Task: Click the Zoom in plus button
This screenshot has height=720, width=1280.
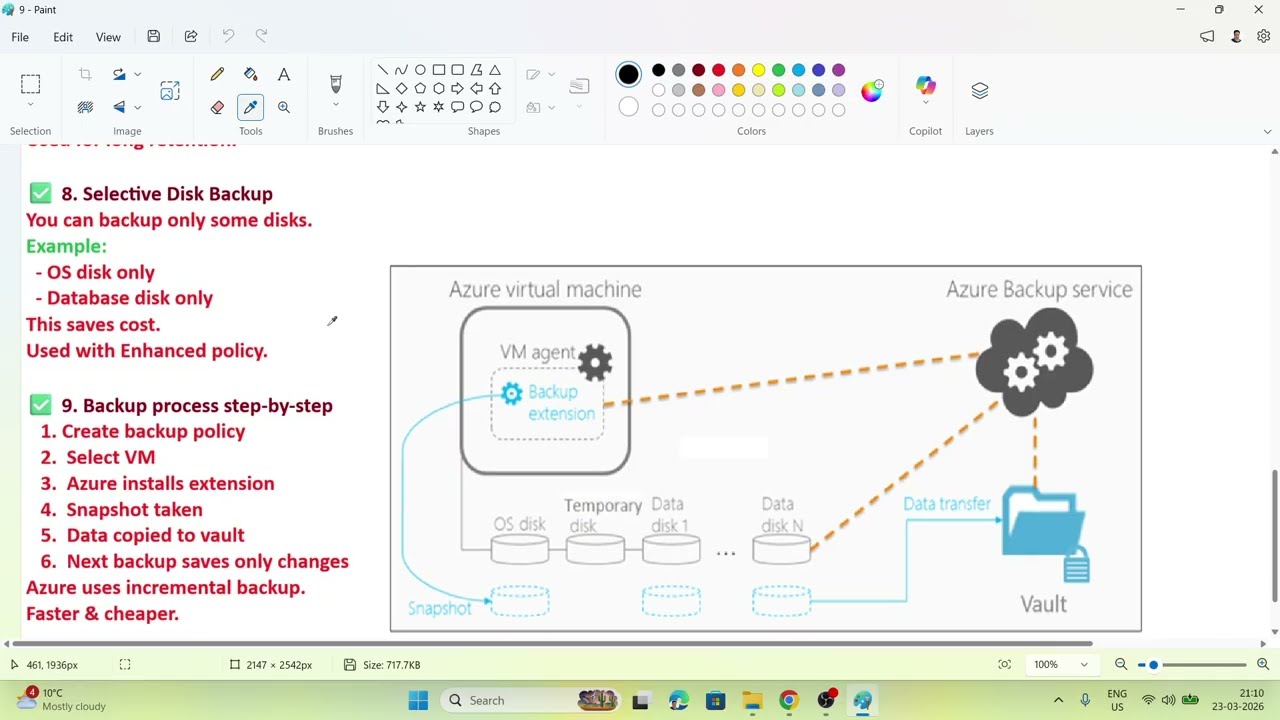Action: tap(1263, 665)
